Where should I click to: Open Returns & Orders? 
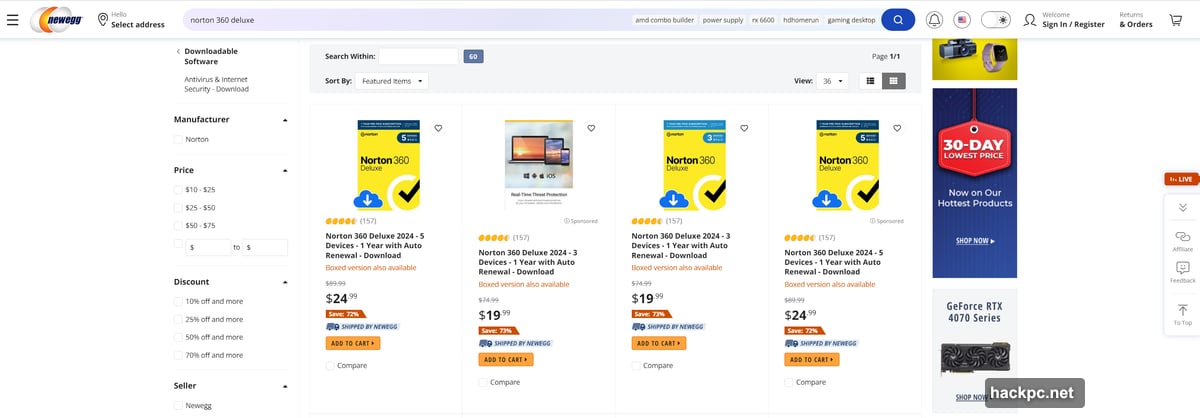1136,20
